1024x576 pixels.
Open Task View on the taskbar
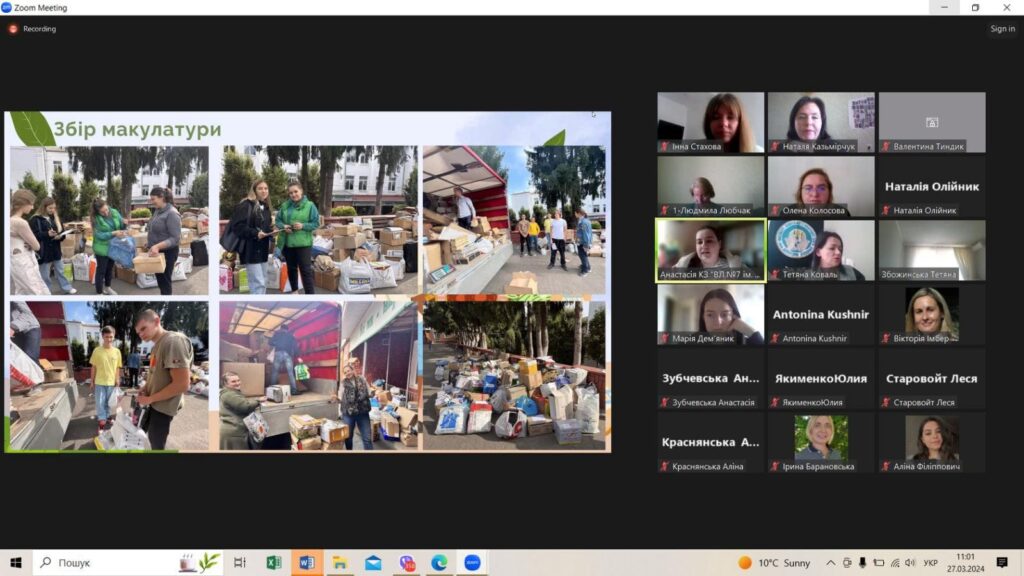click(240, 563)
